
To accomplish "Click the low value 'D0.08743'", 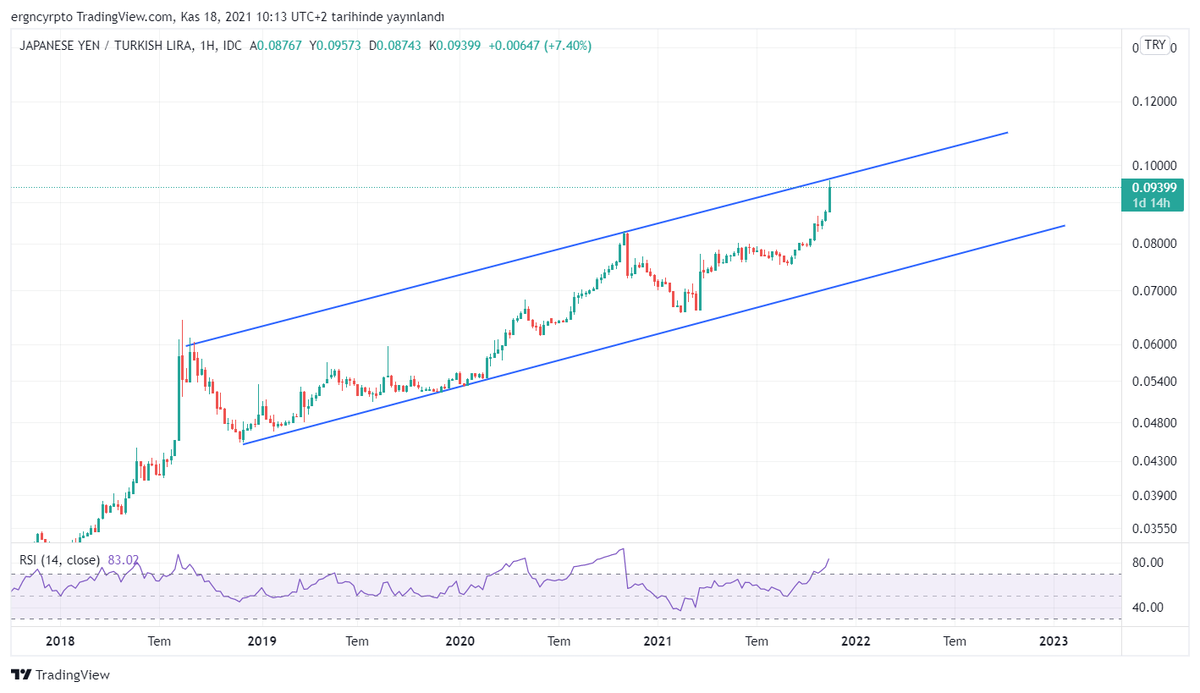I will [x=394, y=45].
